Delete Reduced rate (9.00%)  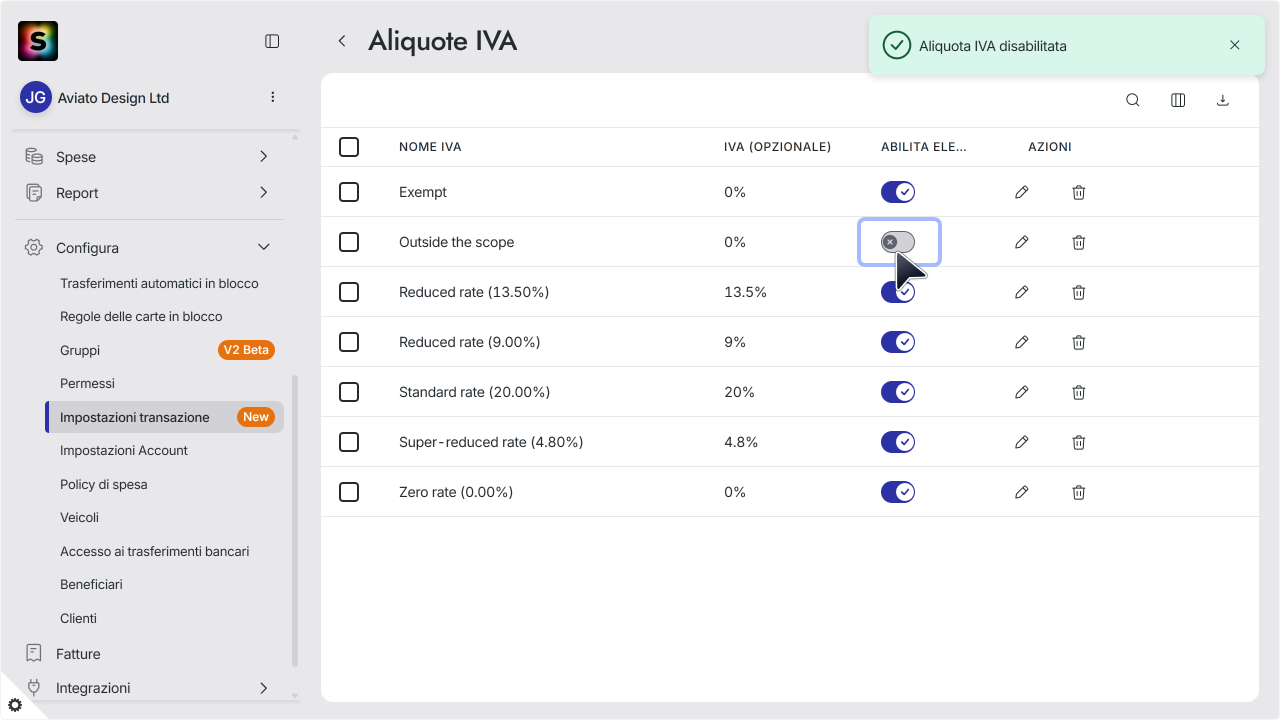[x=1079, y=342]
